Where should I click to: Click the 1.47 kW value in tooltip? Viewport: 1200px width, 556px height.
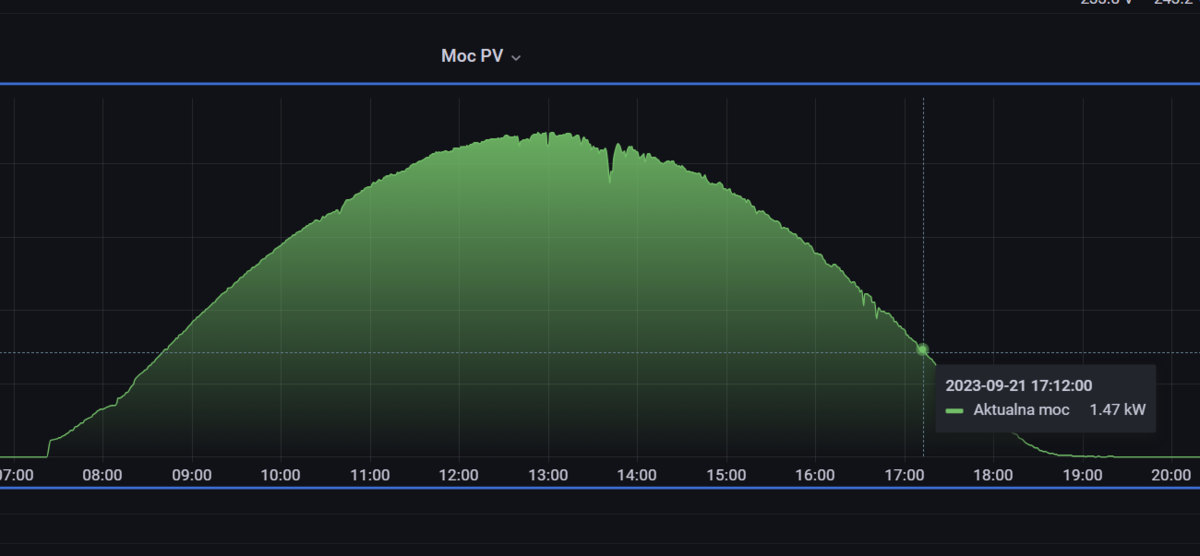(1118, 410)
